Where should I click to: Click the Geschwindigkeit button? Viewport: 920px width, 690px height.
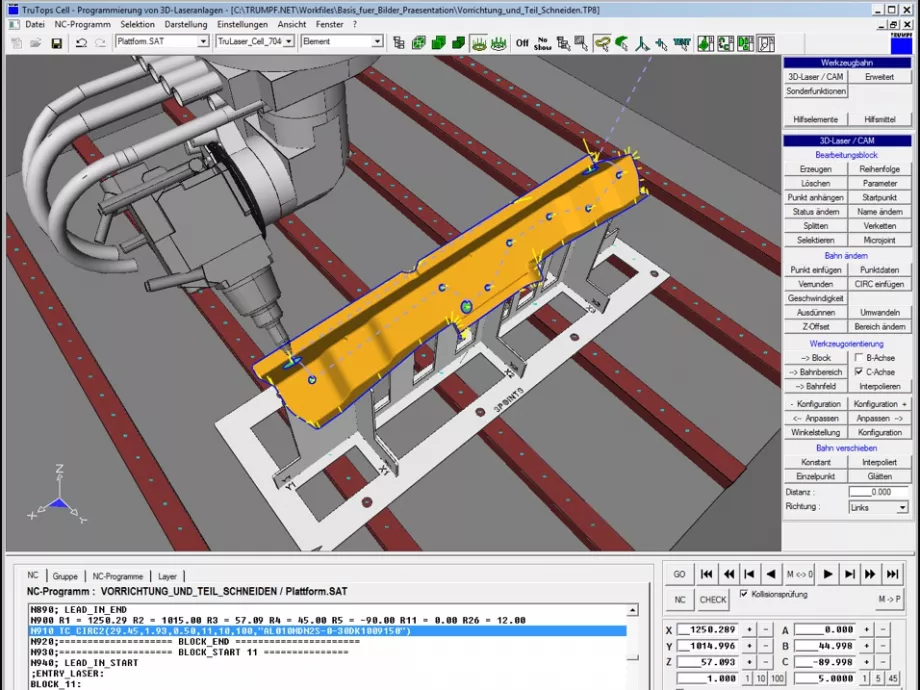[816, 298]
